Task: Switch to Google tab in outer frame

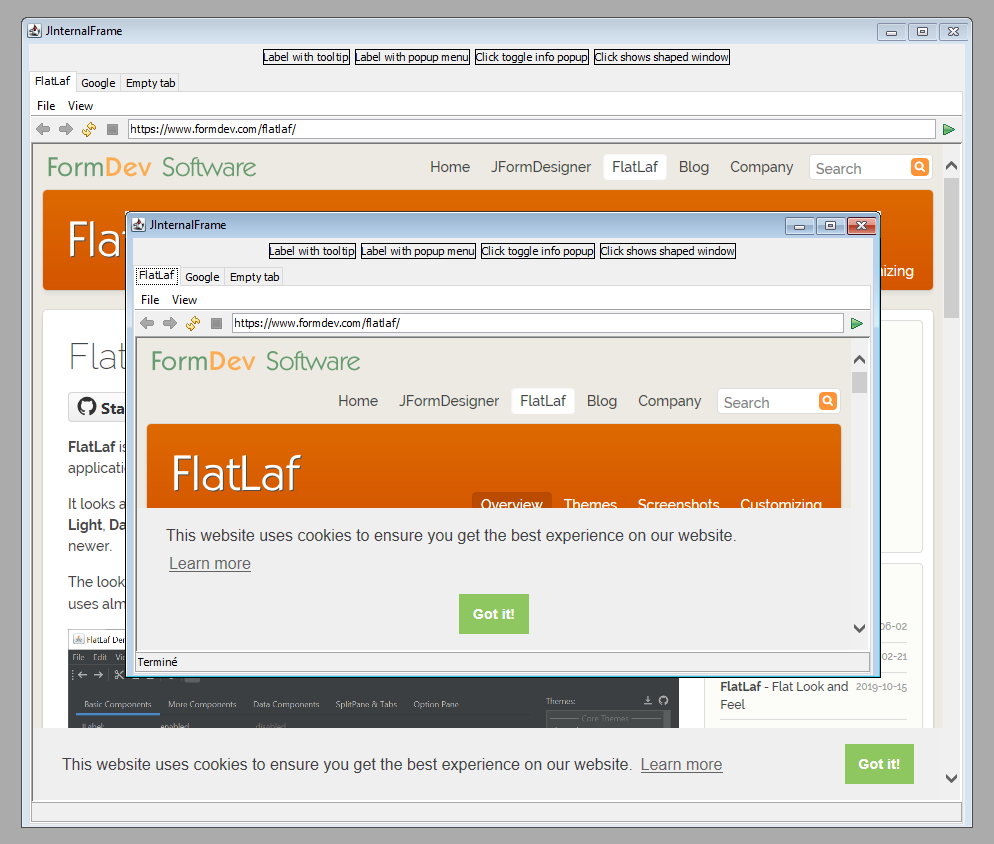Action: [x=98, y=83]
